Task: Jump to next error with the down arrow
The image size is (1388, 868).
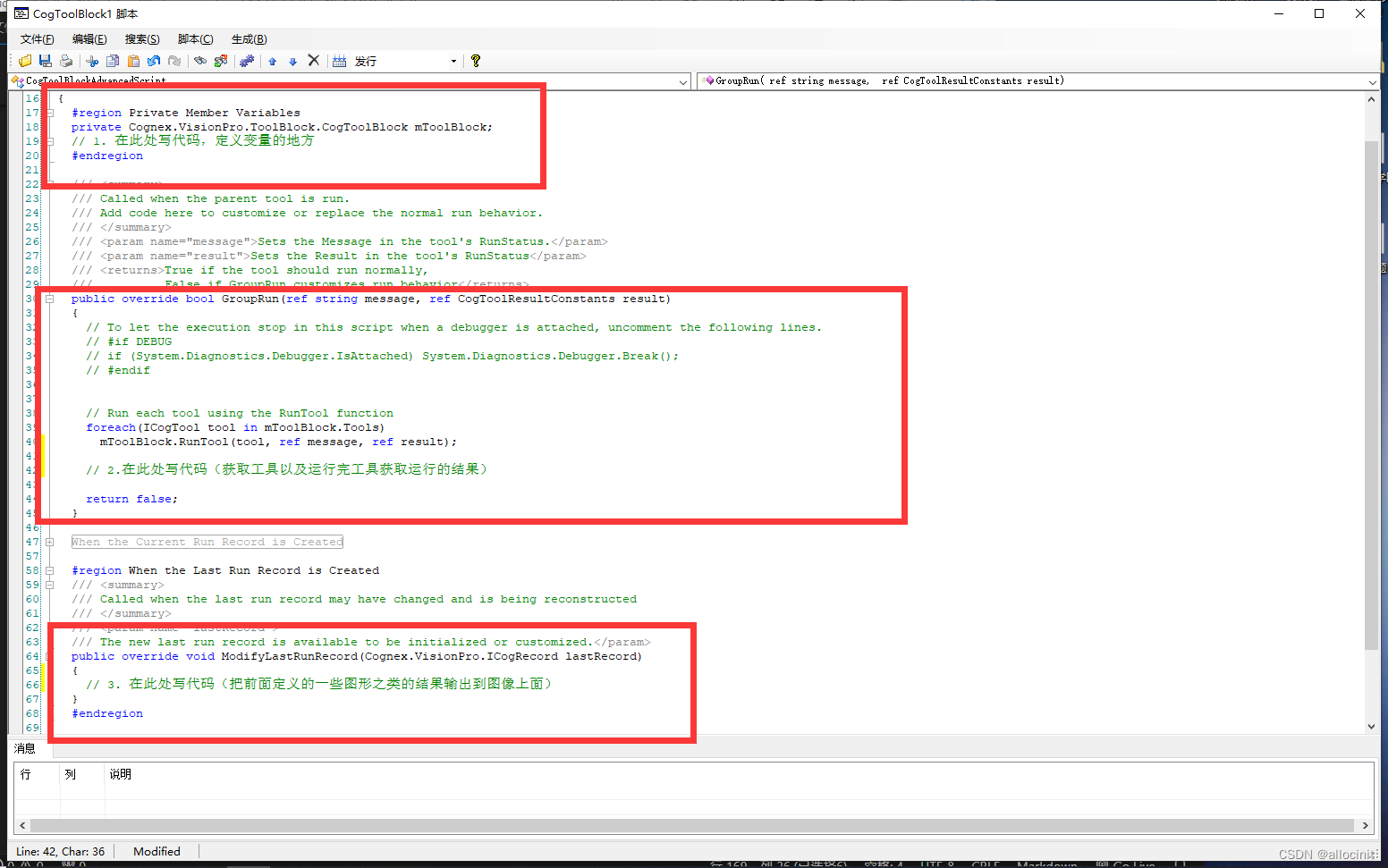Action: click(x=292, y=61)
